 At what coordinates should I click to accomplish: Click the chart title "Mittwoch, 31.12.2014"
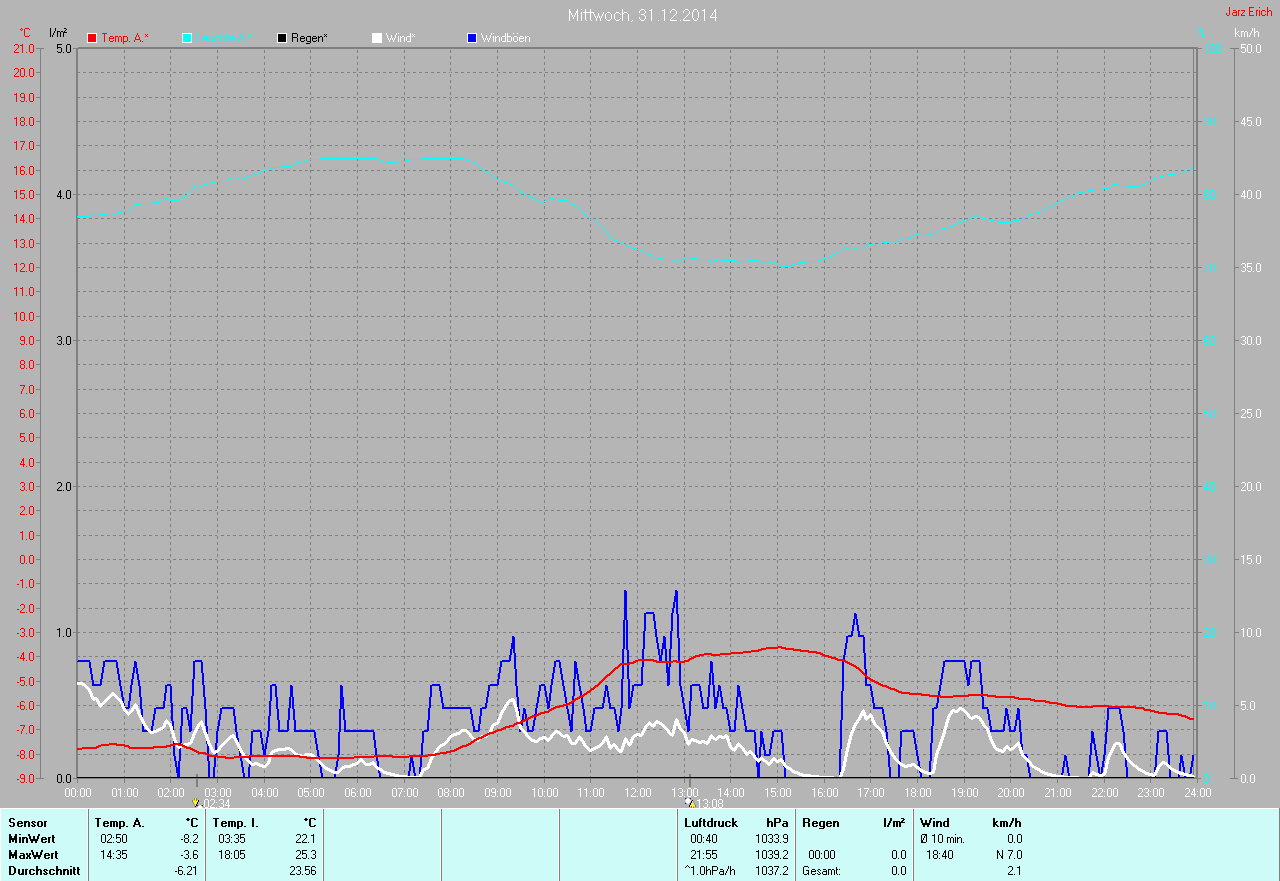tap(642, 15)
